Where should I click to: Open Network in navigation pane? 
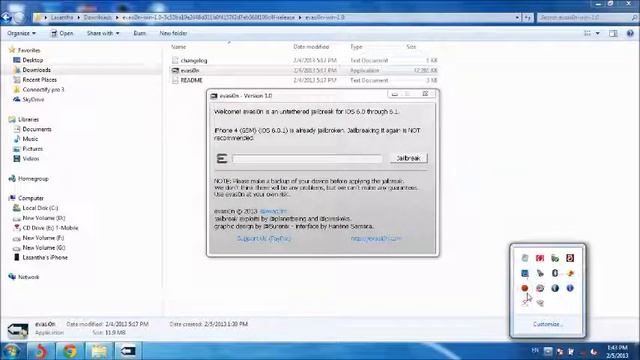point(29,277)
